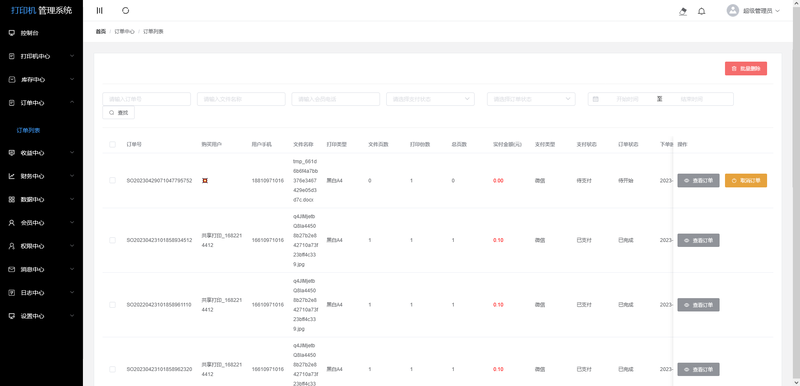Focus the member phone 会员电话 input

pos(336,99)
